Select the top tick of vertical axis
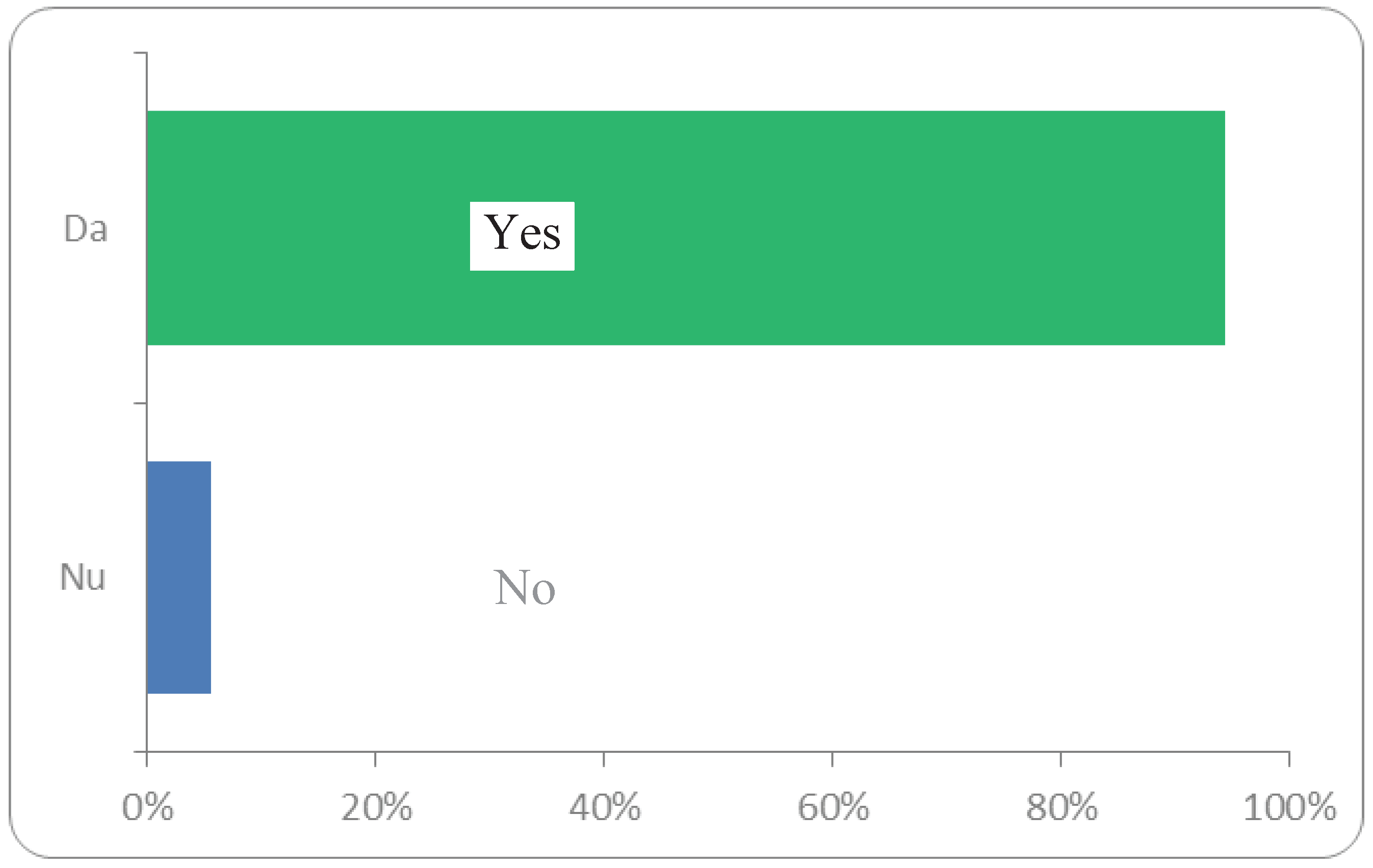The image size is (1373, 868). click(x=140, y=53)
